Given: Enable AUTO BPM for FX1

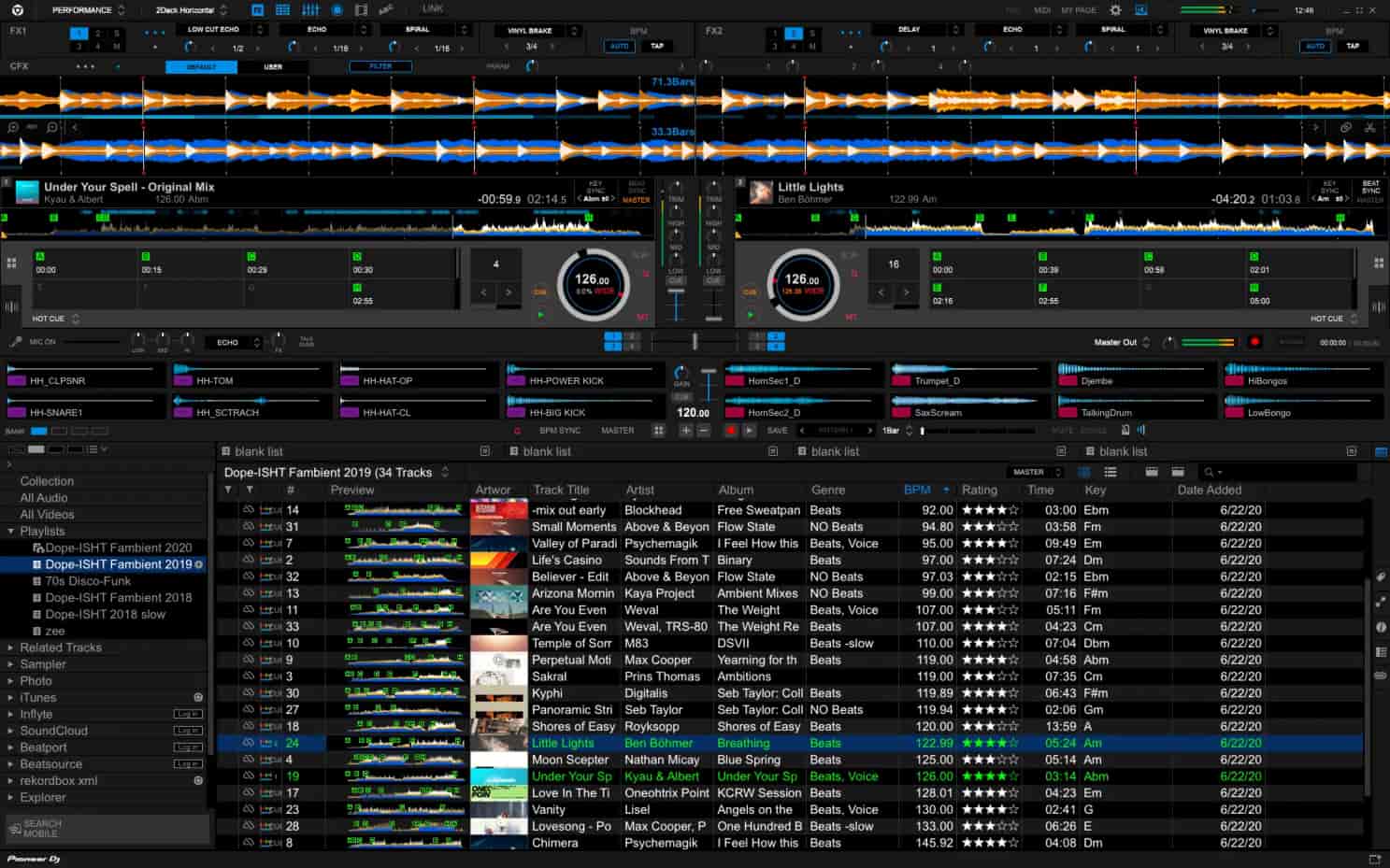Looking at the screenshot, I should 619,46.
